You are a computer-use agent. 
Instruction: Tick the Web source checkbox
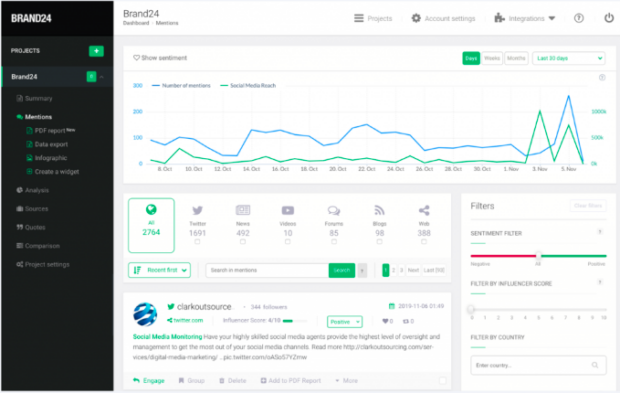[424, 242]
